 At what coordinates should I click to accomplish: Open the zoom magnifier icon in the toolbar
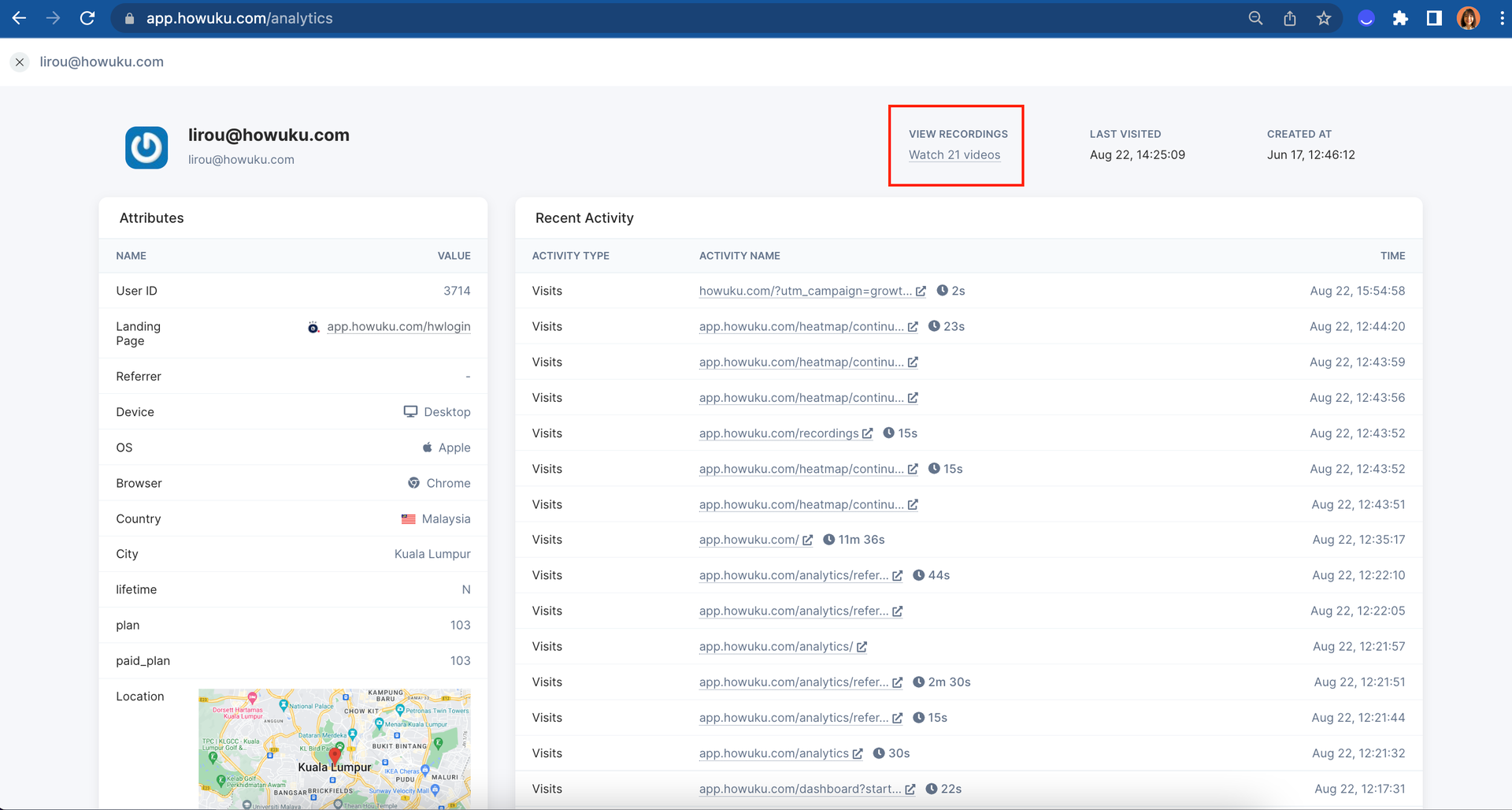[x=1255, y=18]
